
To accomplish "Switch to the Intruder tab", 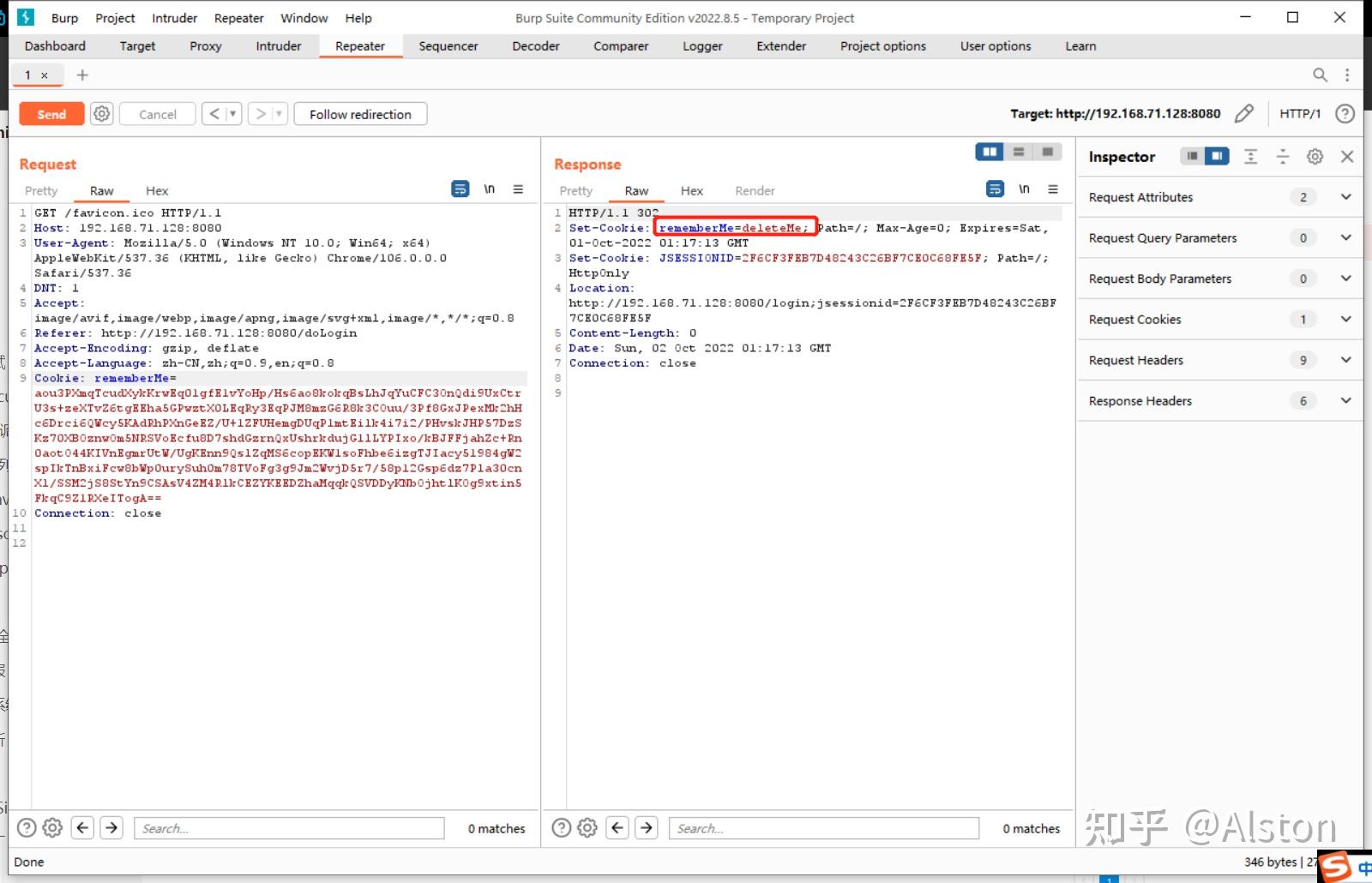I will (x=279, y=46).
